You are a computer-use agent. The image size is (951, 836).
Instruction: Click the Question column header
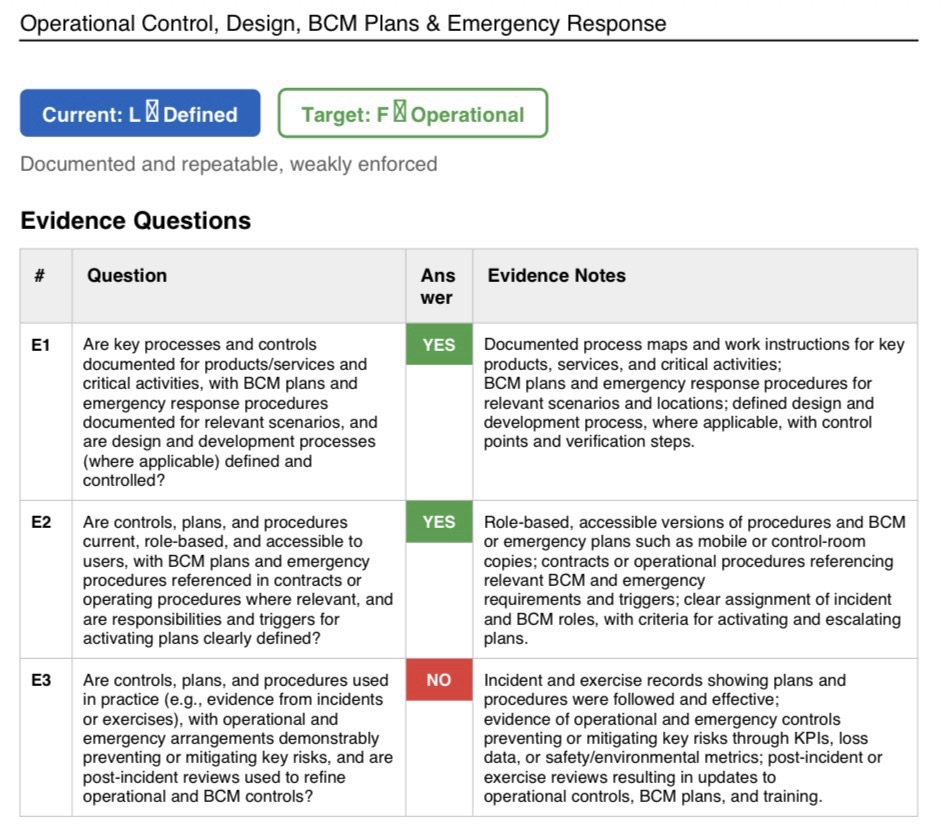point(127,276)
